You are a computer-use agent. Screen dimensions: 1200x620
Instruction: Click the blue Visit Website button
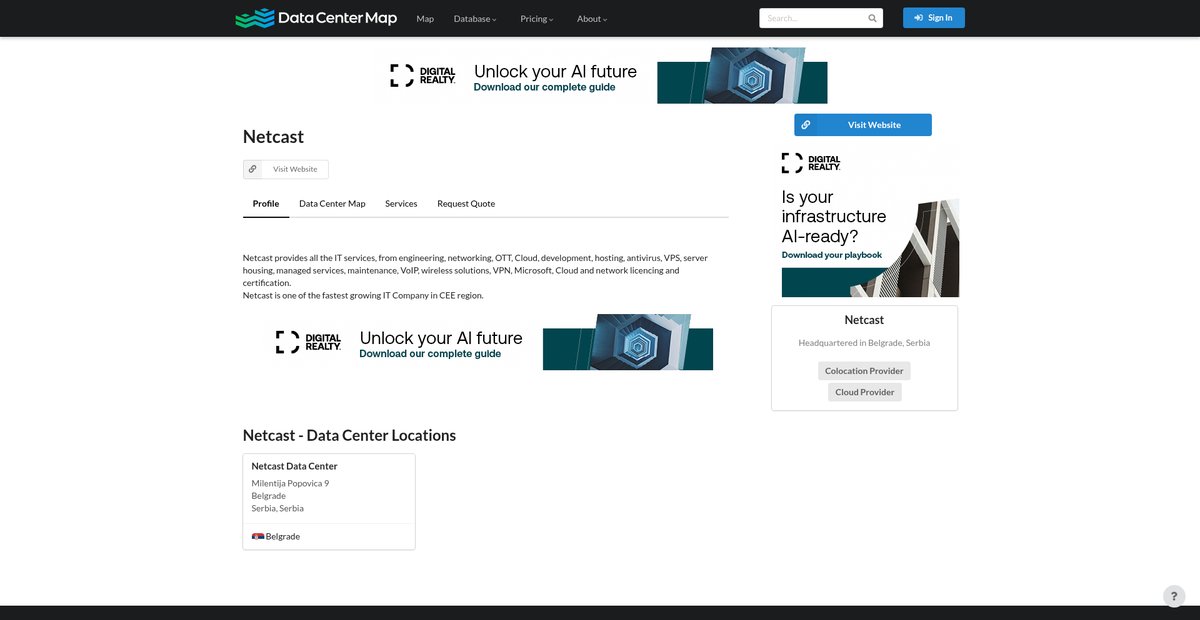[x=863, y=125]
